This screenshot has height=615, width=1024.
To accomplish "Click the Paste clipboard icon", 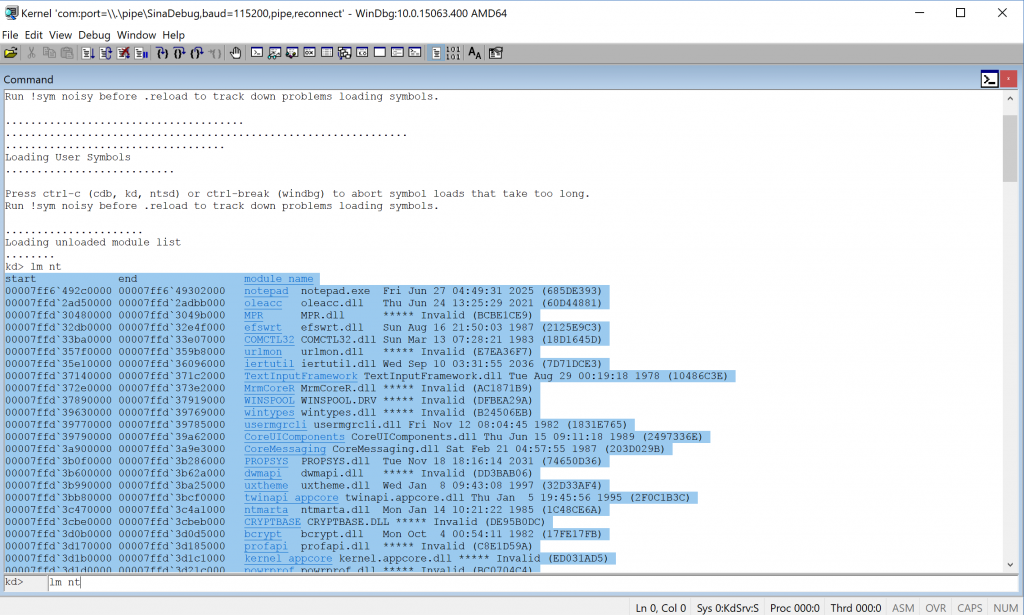I will coord(67,54).
